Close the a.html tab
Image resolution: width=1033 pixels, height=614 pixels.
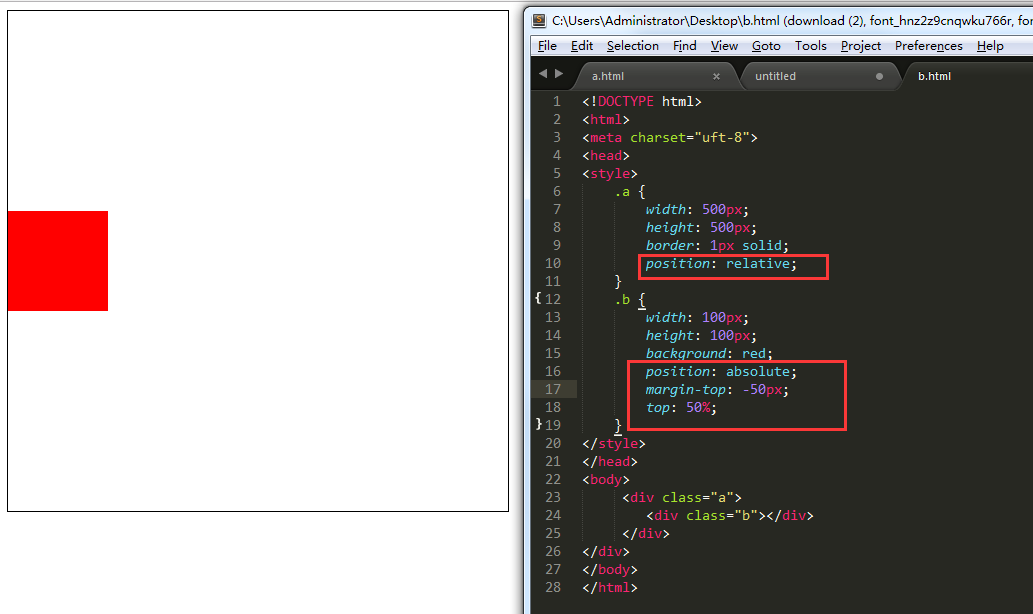[x=716, y=76]
